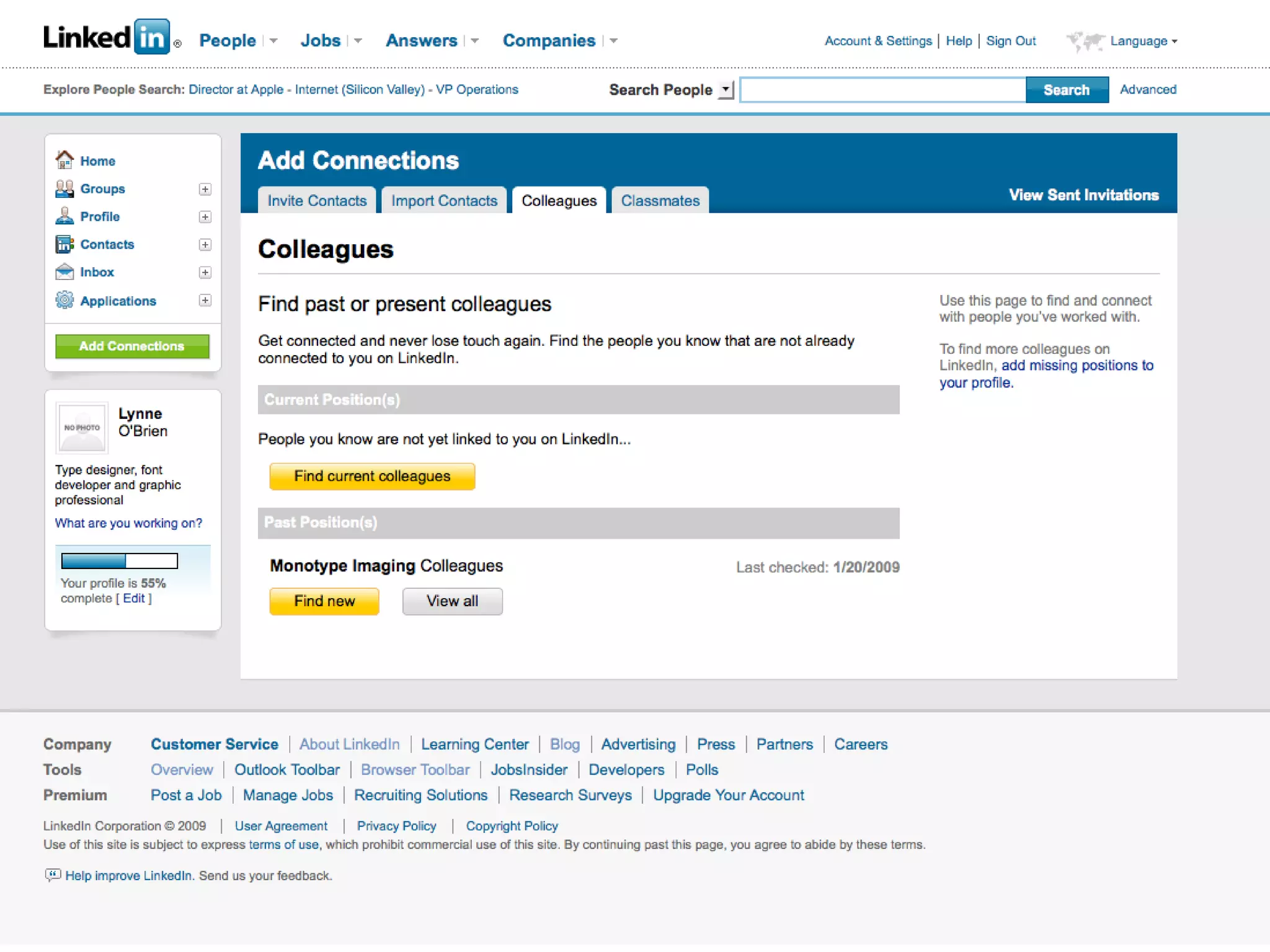Switch to the Classmates tab
The image size is (1270, 952).
pos(660,201)
